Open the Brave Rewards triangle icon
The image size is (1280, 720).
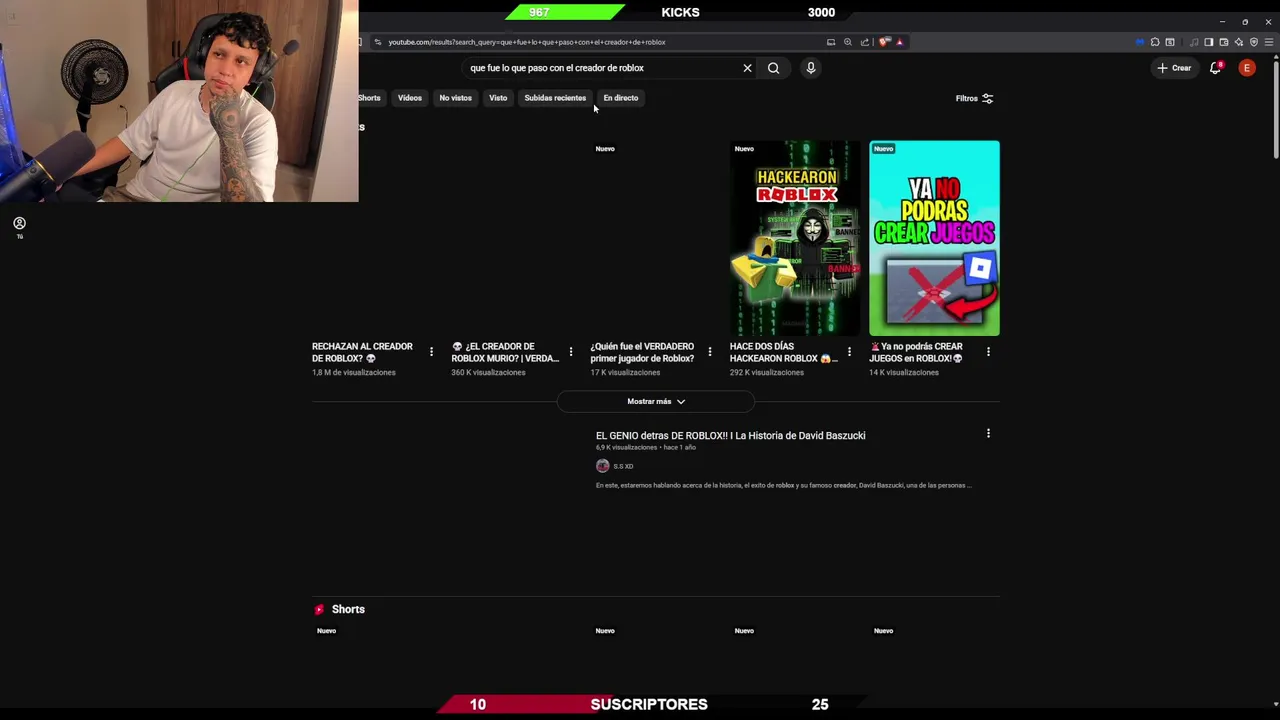click(x=899, y=42)
